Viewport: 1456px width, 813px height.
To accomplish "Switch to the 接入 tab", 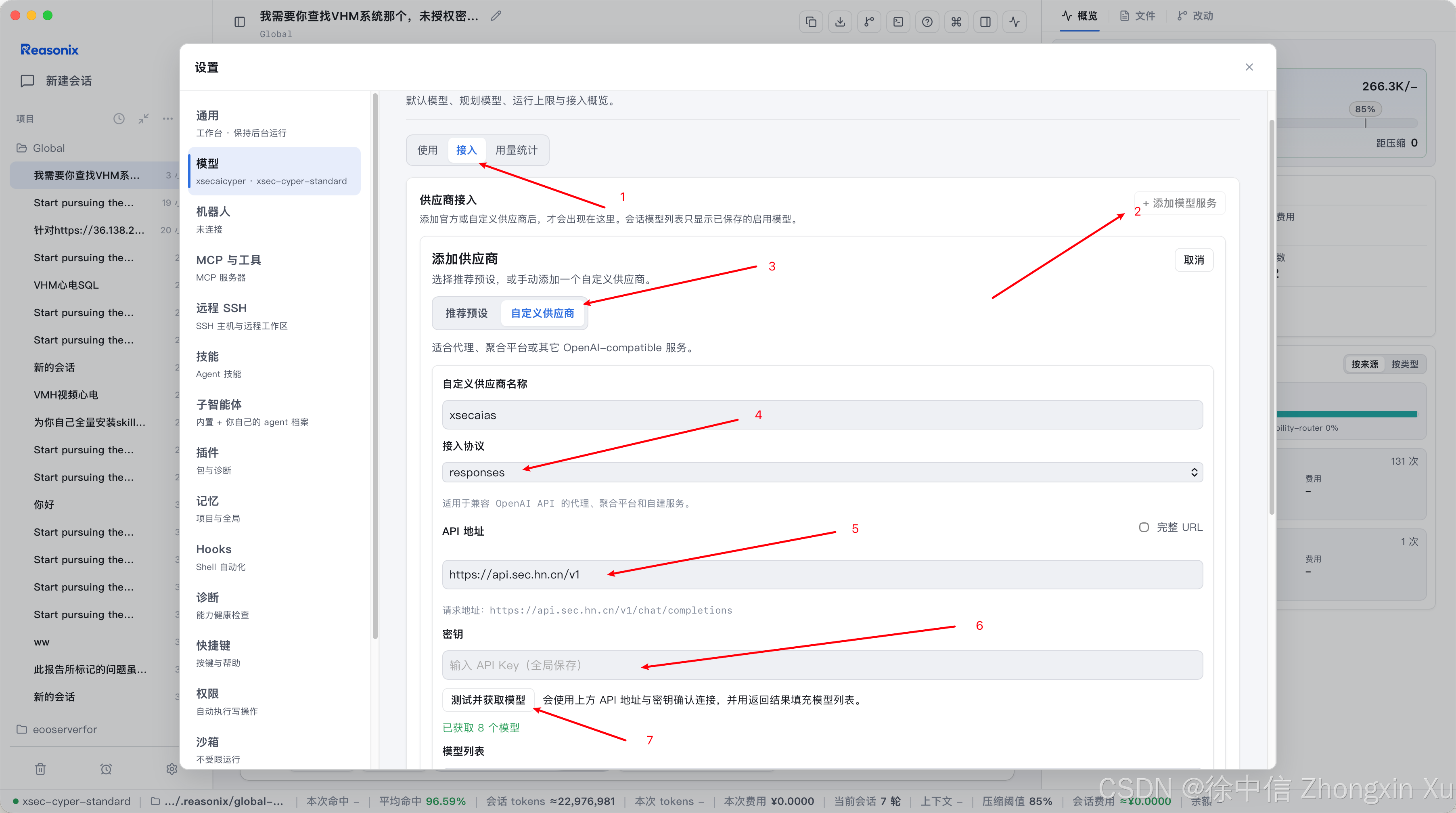I will coord(467,151).
